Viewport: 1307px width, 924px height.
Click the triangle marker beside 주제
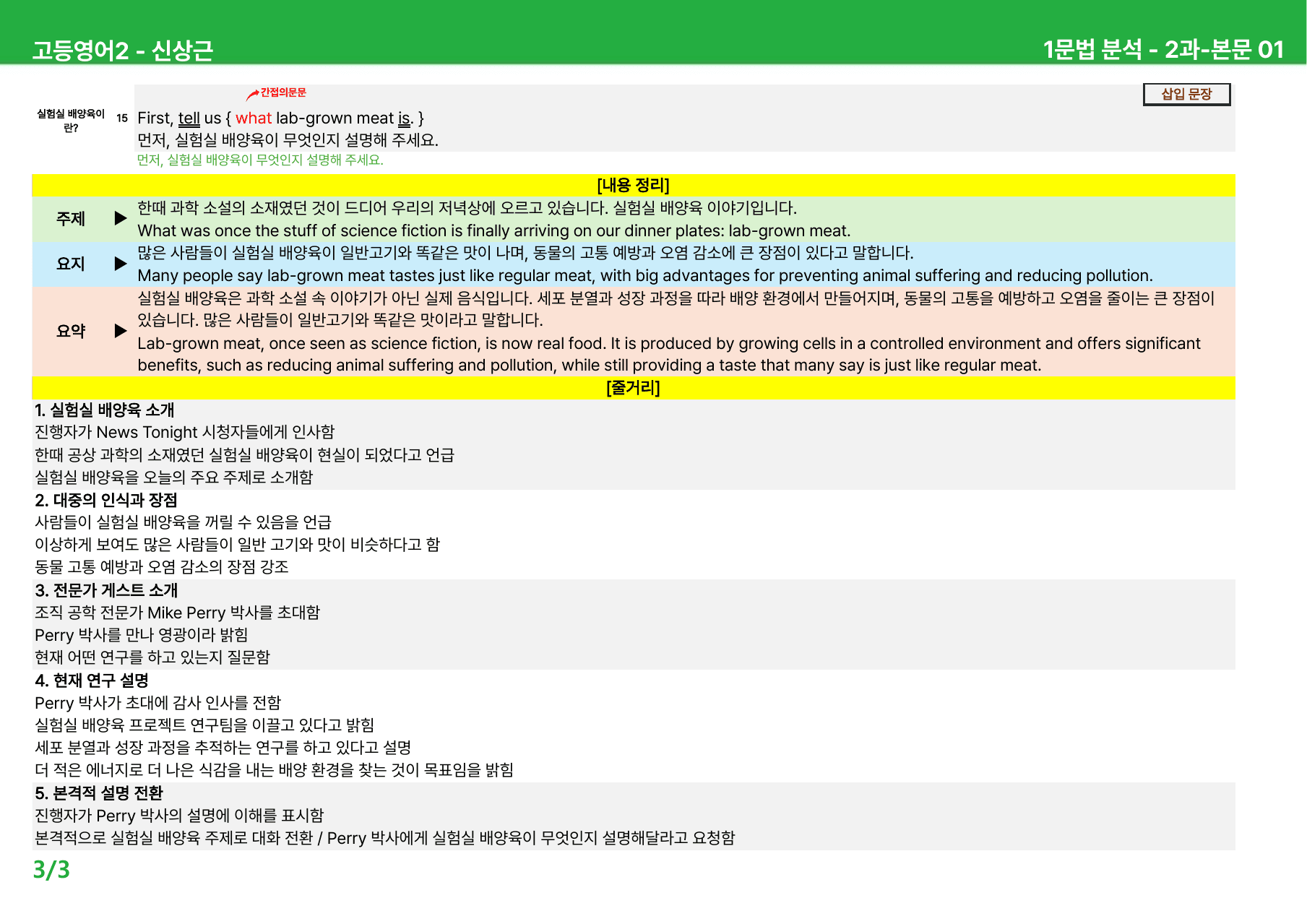coord(121,218)
